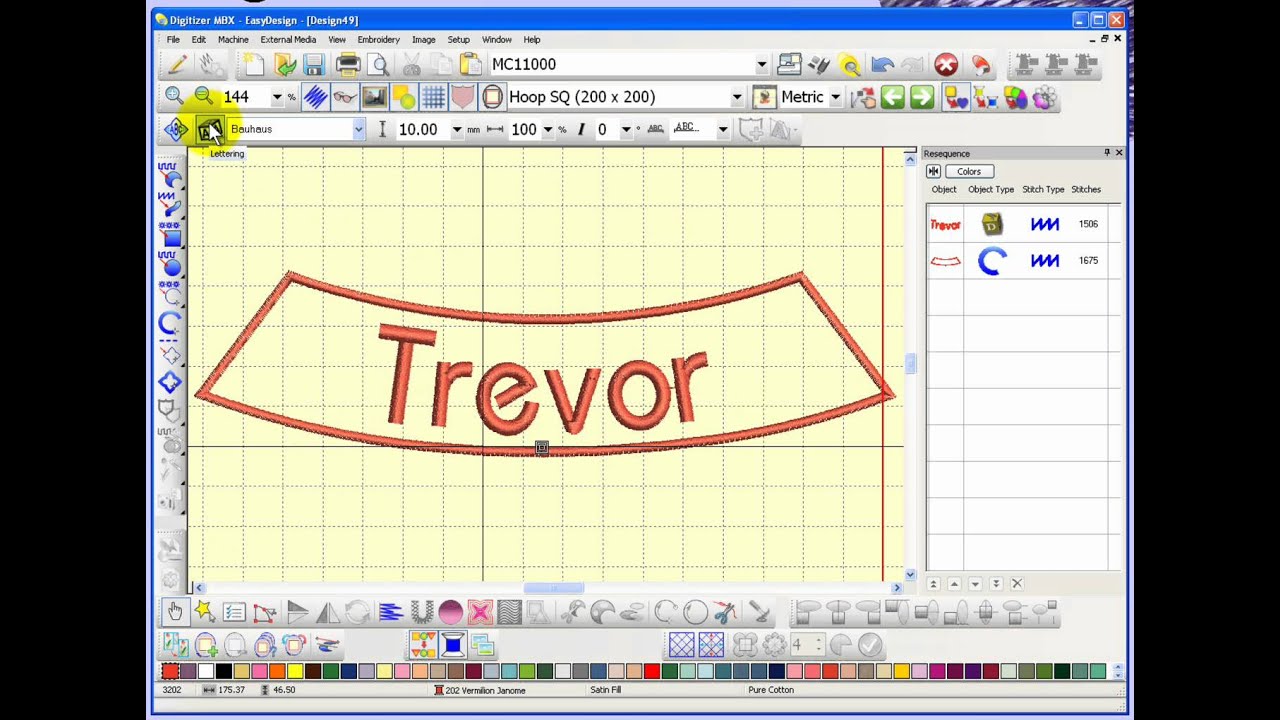This screenshot has height=720, width=1280.
Task: Click the Open design folder icon
Action: click(285, 65)
